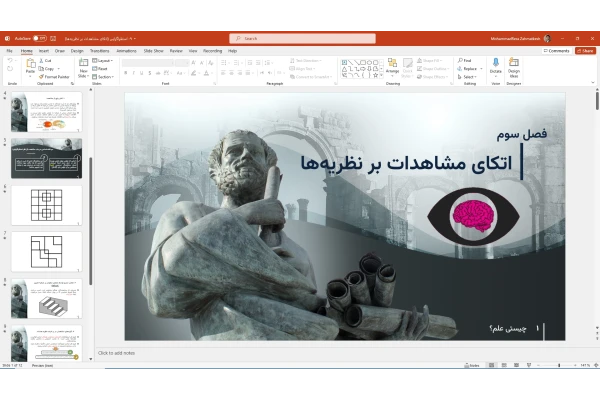Click the Search box in title bar

[x=303, y=38]
